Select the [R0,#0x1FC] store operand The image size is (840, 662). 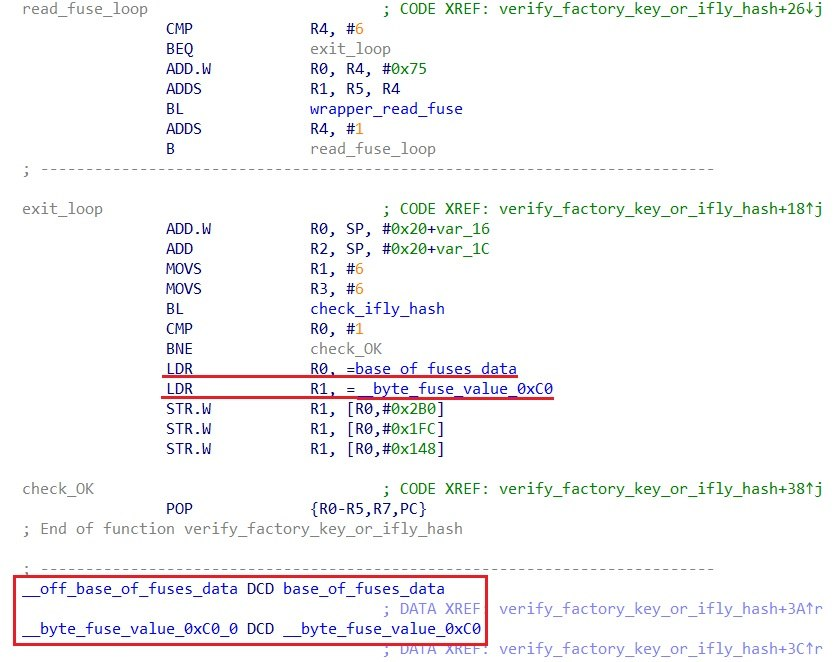(395, 429)
